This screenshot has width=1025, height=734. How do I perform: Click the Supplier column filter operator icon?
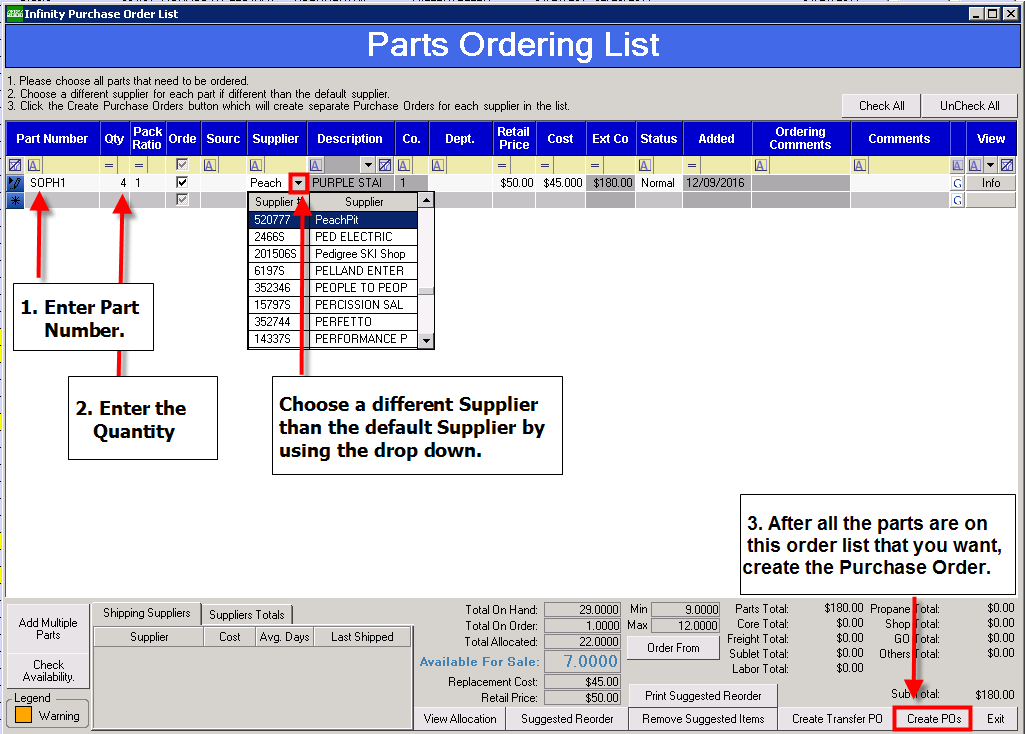pyautogui.click(x=256, y=165)
